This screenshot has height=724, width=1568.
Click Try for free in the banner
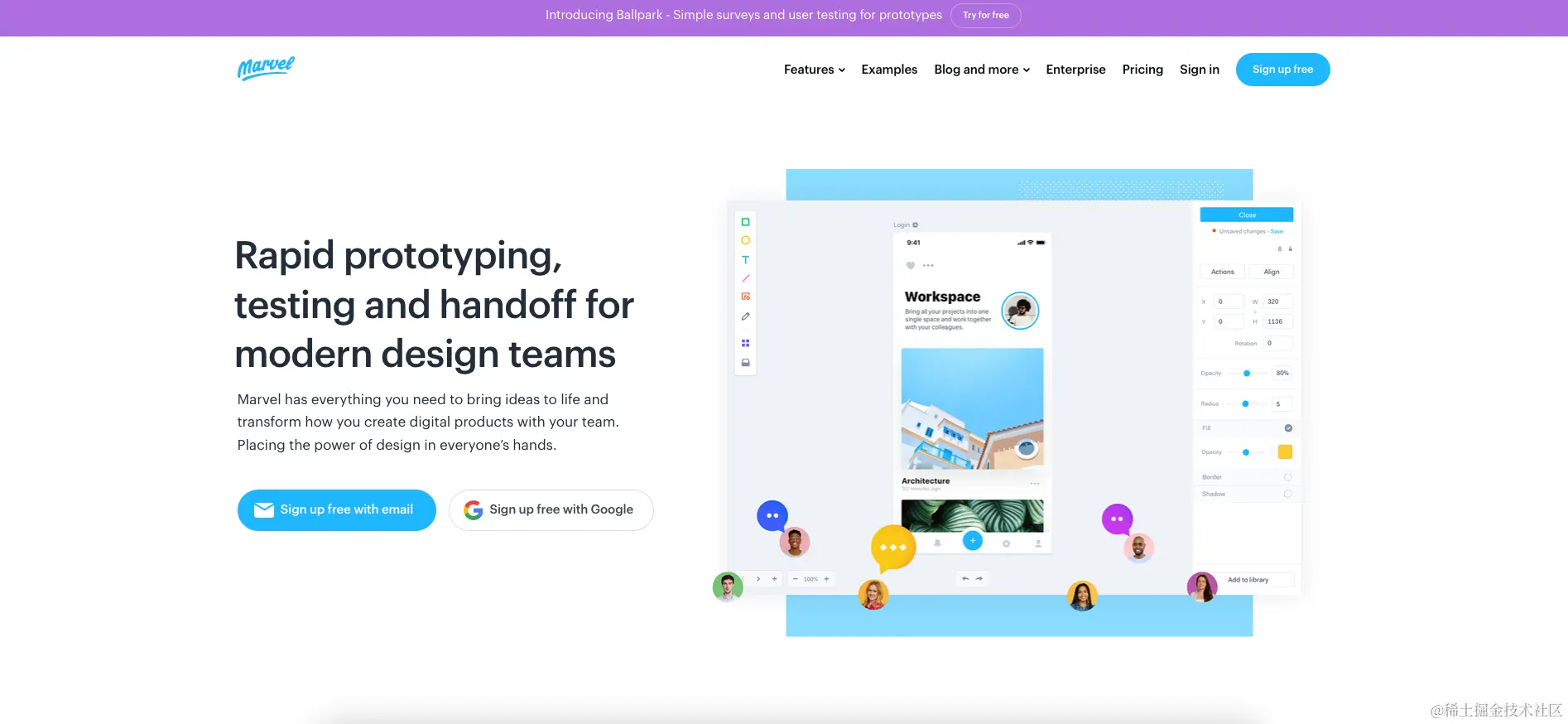(985, 16)
